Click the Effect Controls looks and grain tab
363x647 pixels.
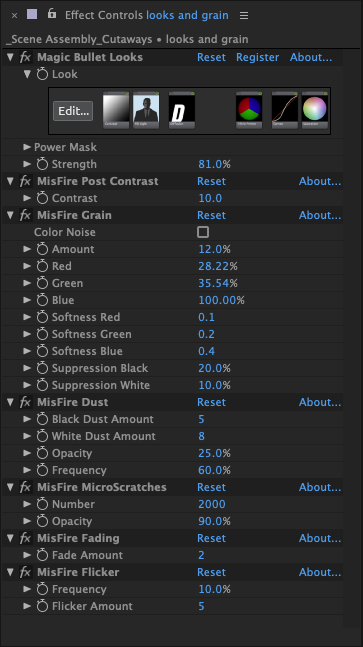(146, 15)
